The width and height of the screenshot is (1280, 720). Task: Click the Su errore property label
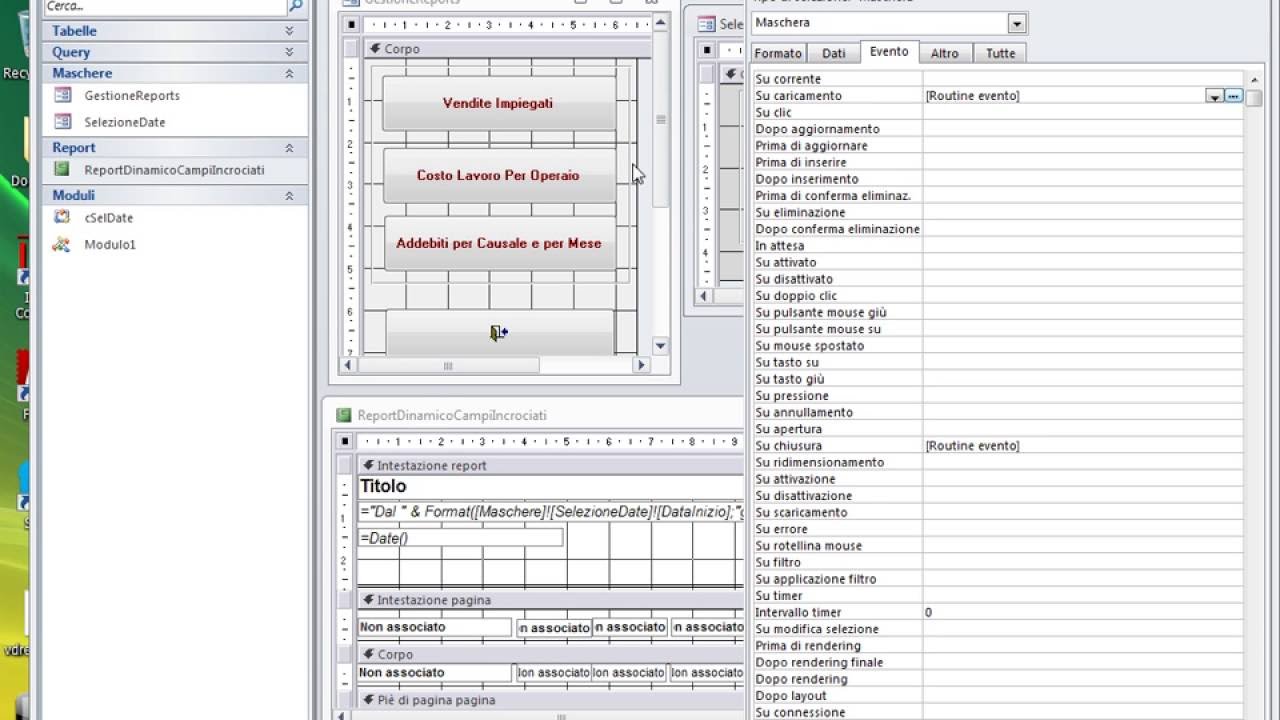tap(781, 529)
